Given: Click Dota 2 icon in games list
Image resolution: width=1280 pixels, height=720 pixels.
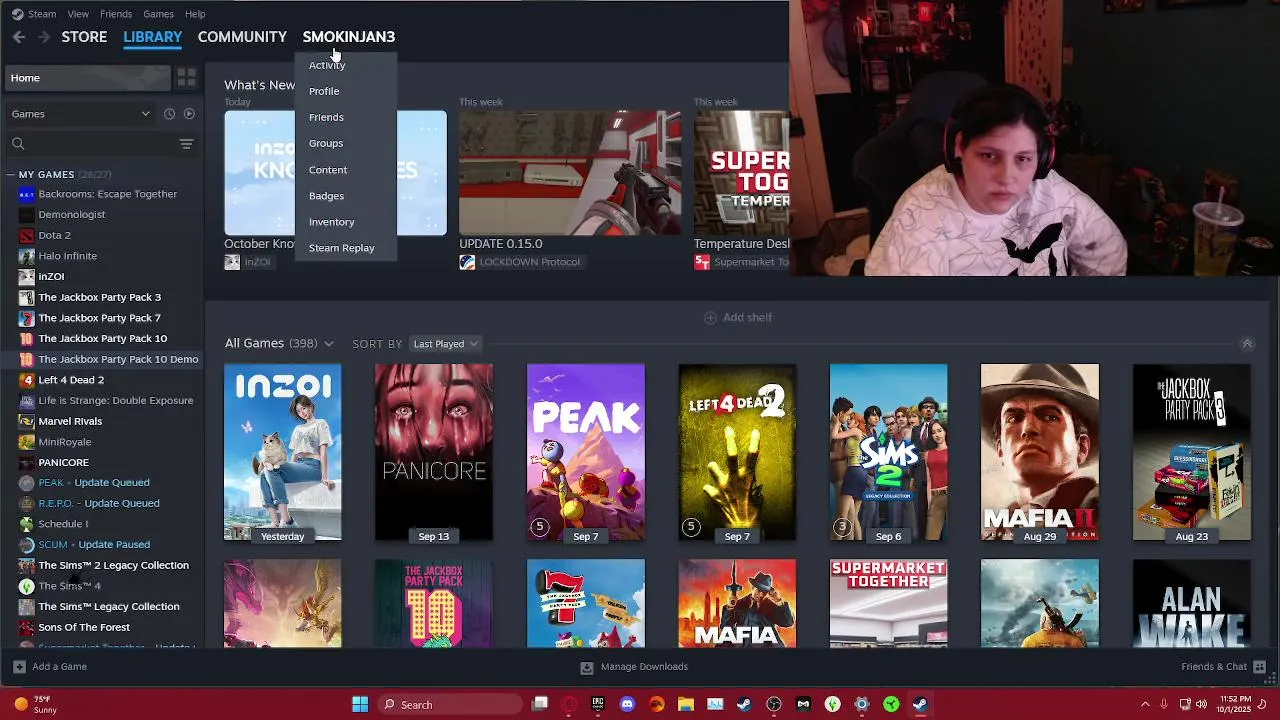Looking at the screenshot, I should [27, 235].
